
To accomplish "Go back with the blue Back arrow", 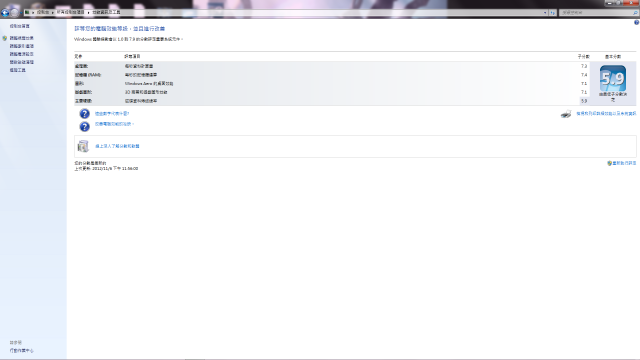I will coord(5,13).
